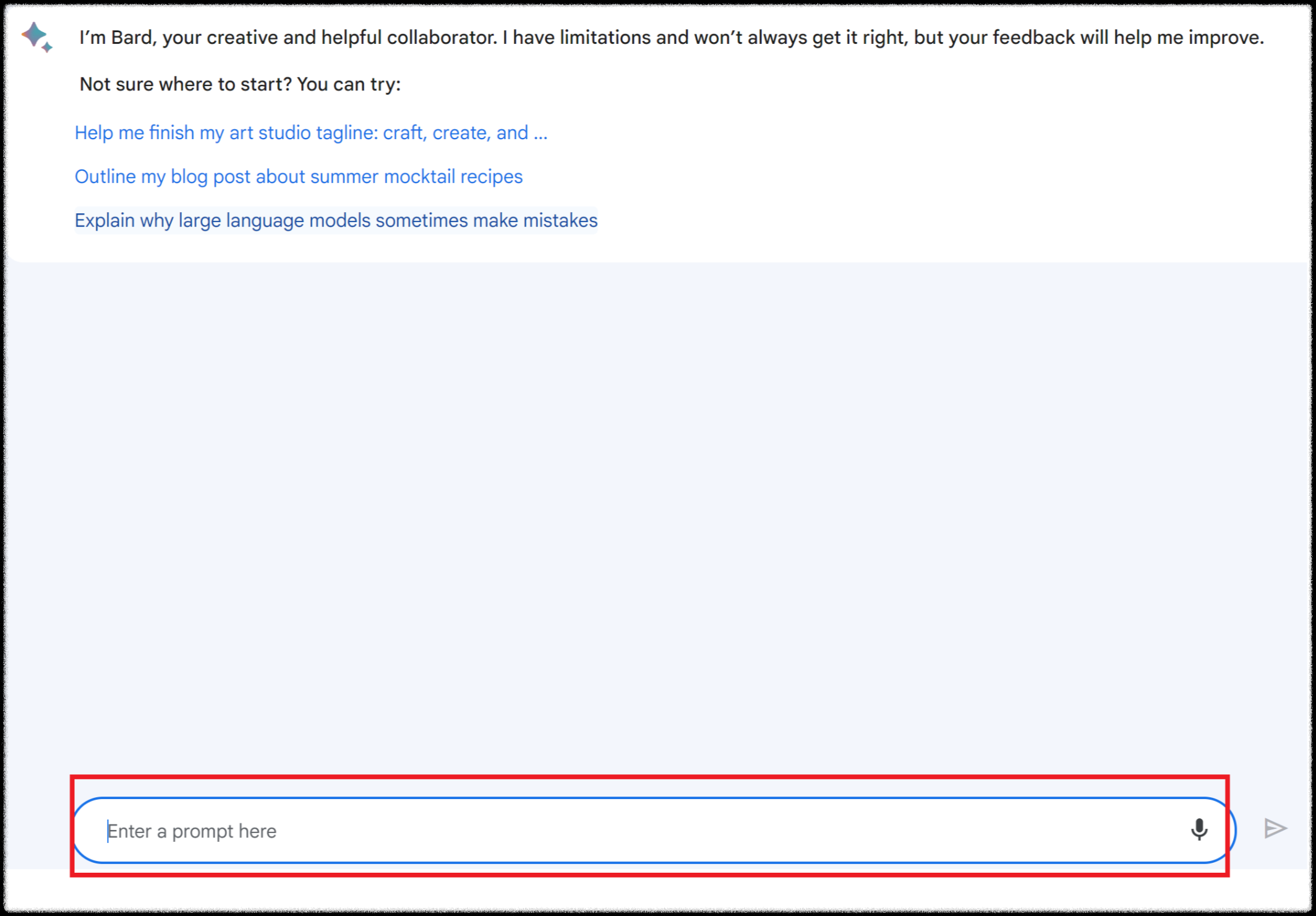1316x916 pixels.
Task: Click the words 'You can try:'
Action: [349, 84]
